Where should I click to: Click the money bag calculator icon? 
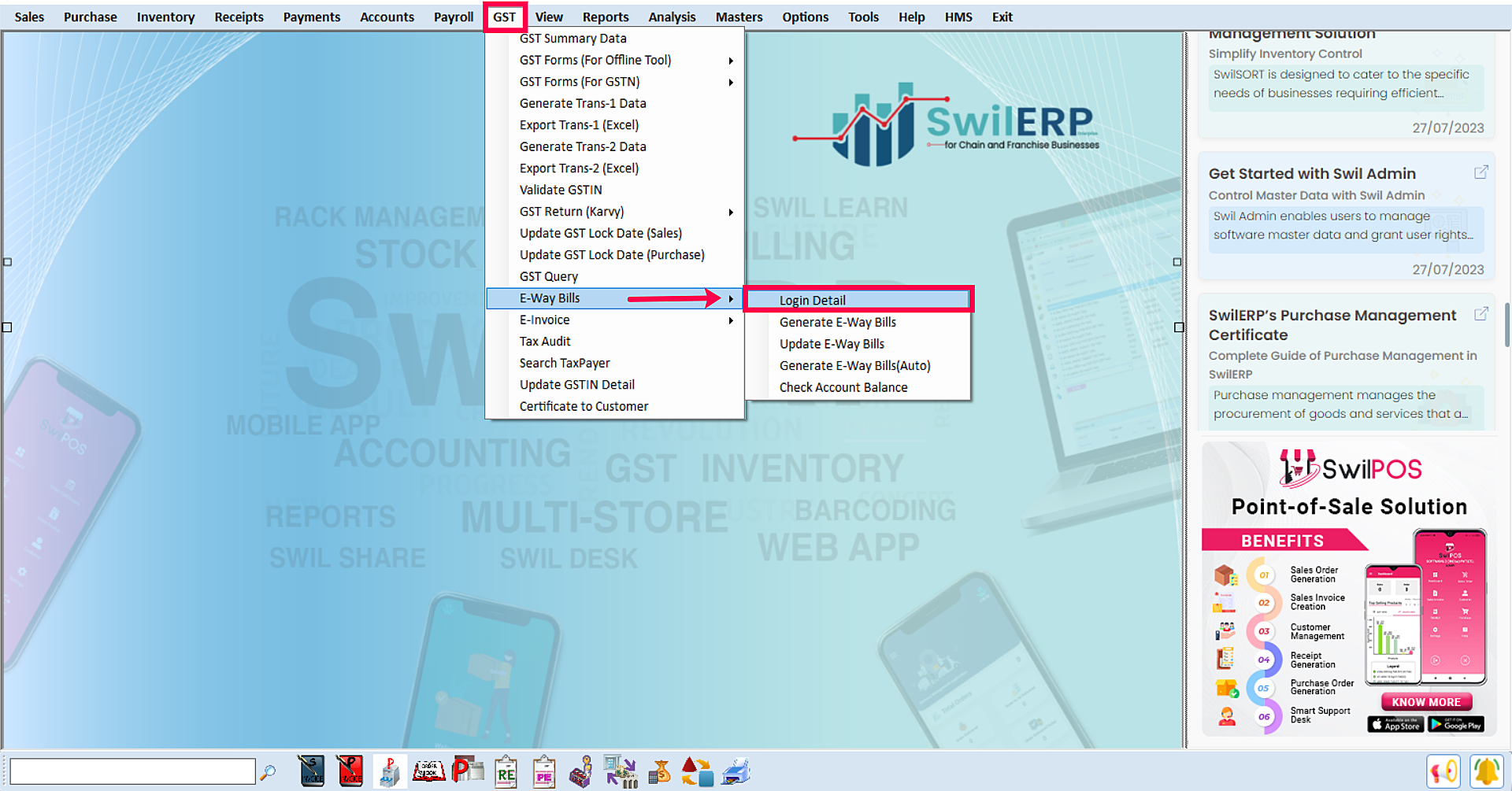pos(659,771)
